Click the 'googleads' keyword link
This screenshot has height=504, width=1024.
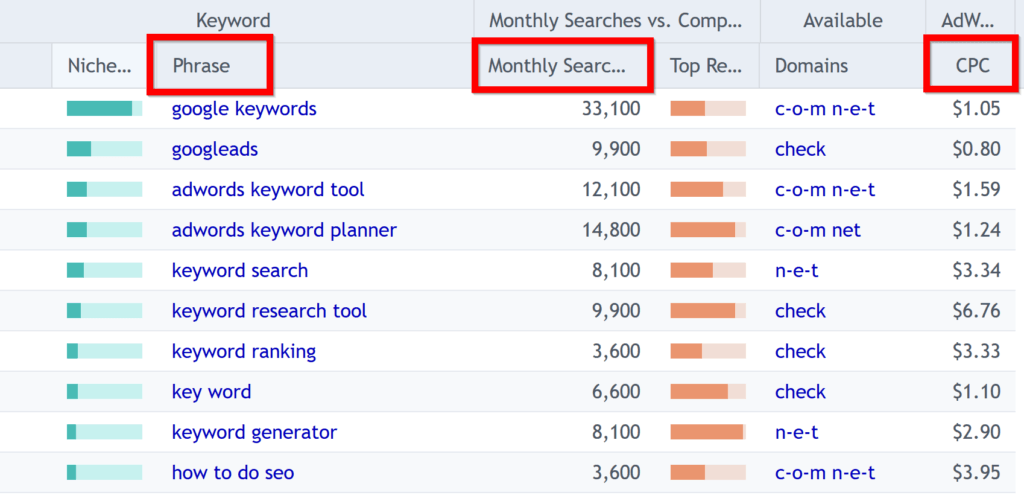[215, 149]
